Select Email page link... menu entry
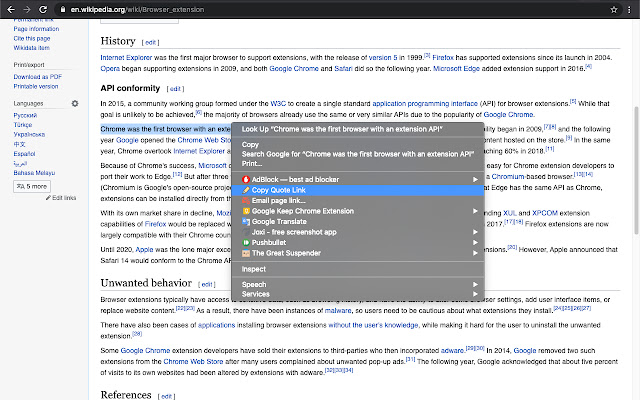The height and width of the screenshot is (400, 640). click(358, 201)
